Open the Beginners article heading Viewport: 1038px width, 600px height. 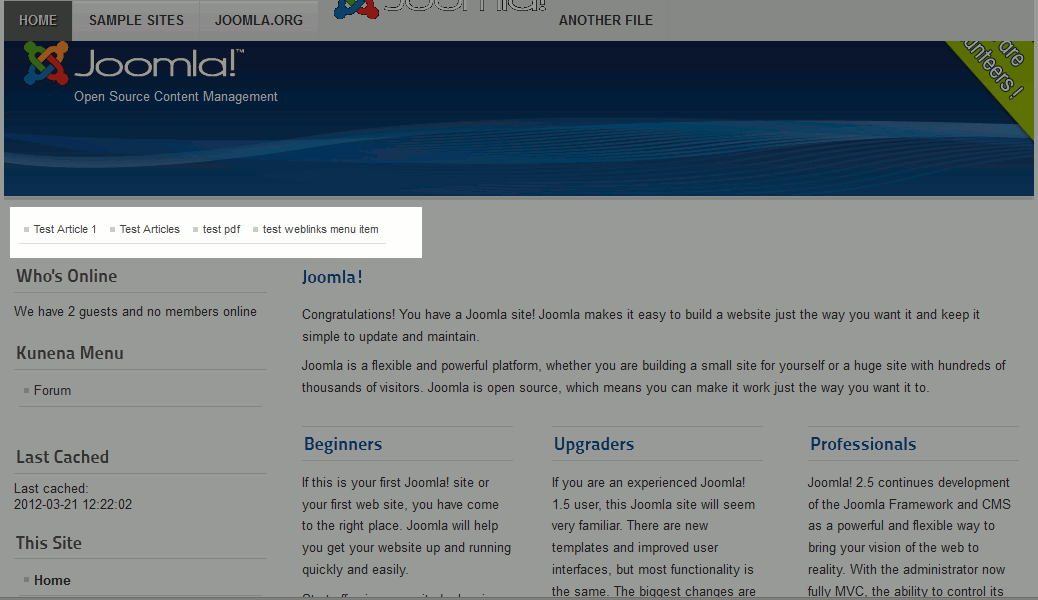[x=343, y=444]
